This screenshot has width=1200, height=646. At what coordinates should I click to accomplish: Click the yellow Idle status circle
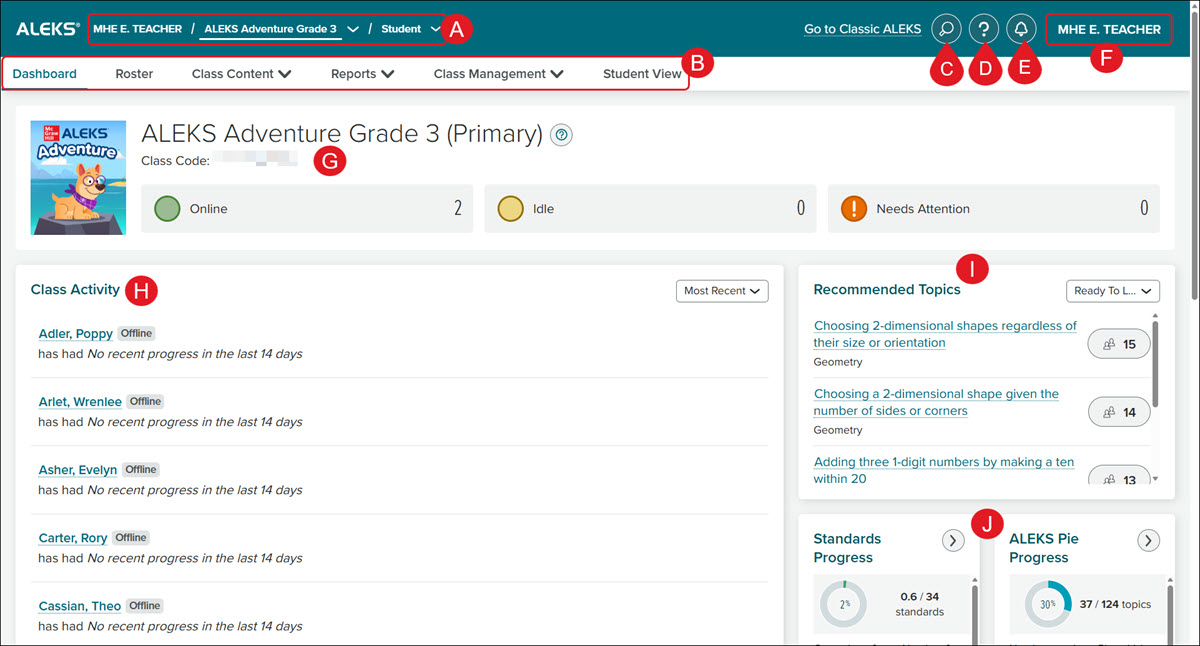(x=511, y=209)
